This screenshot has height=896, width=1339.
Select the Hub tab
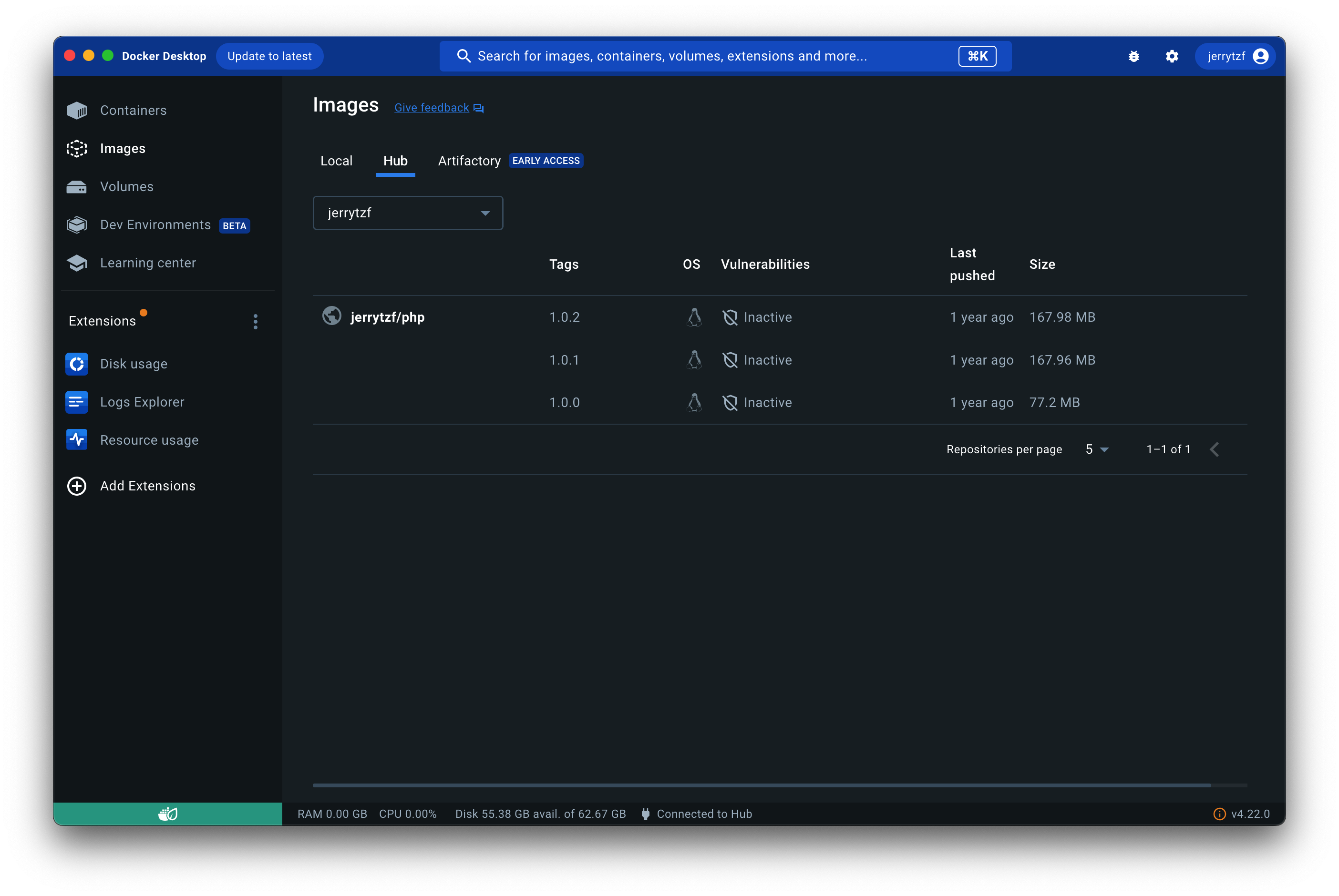(x=395, y=161)
